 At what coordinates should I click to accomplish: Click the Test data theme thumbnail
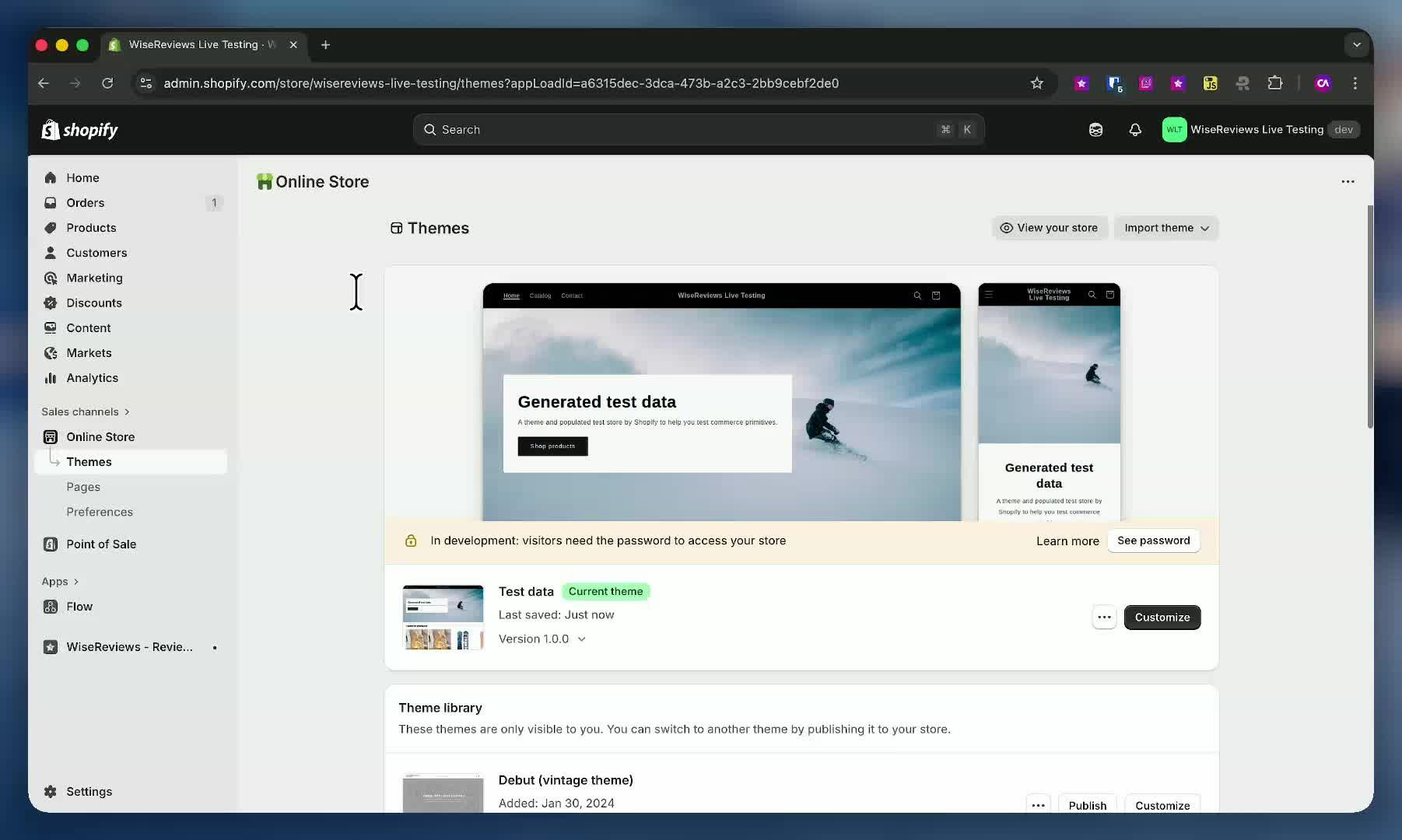click(443, 618)
